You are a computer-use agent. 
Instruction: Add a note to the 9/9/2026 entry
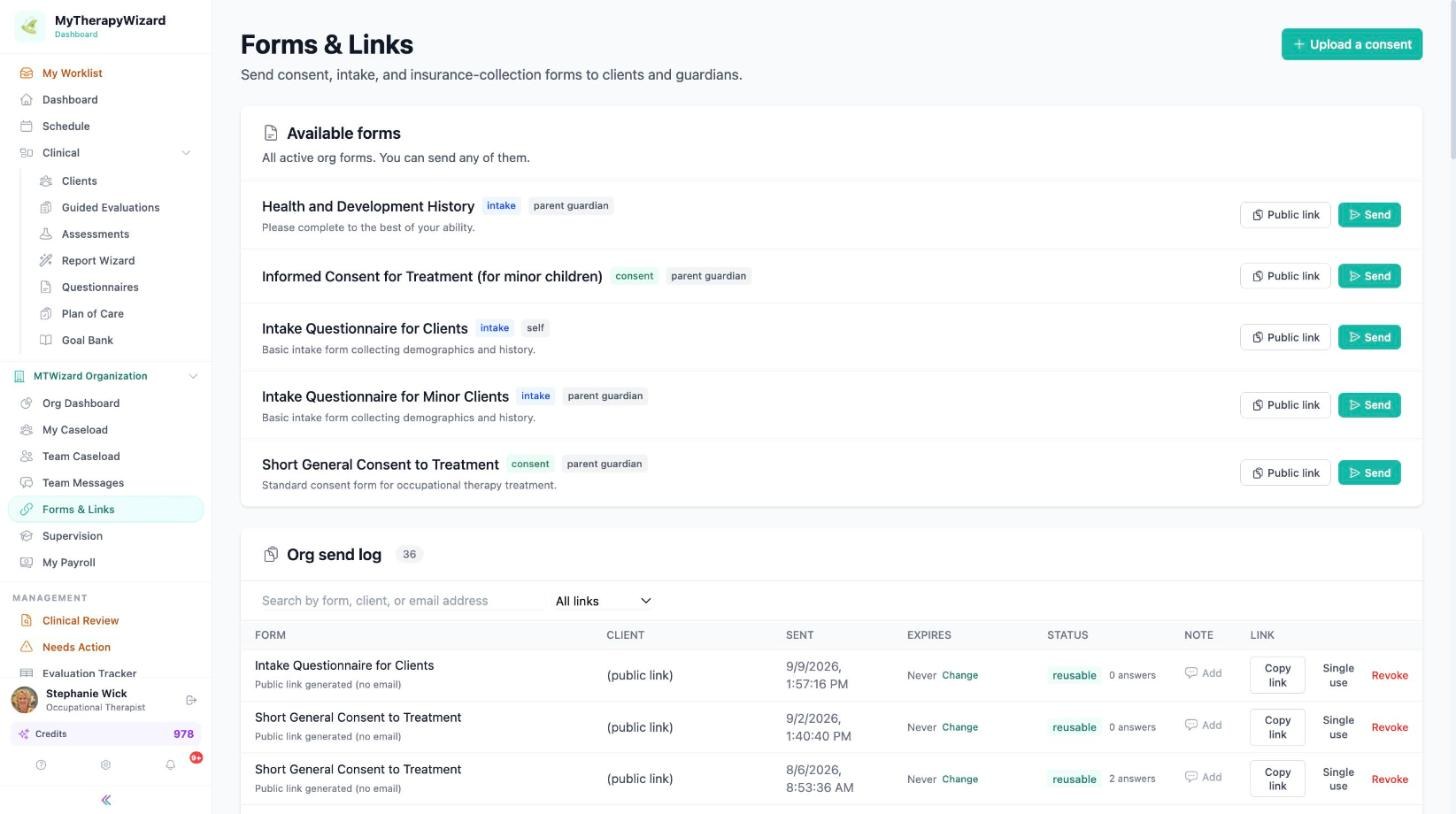pyautogui.click(x=1203, y=673)
